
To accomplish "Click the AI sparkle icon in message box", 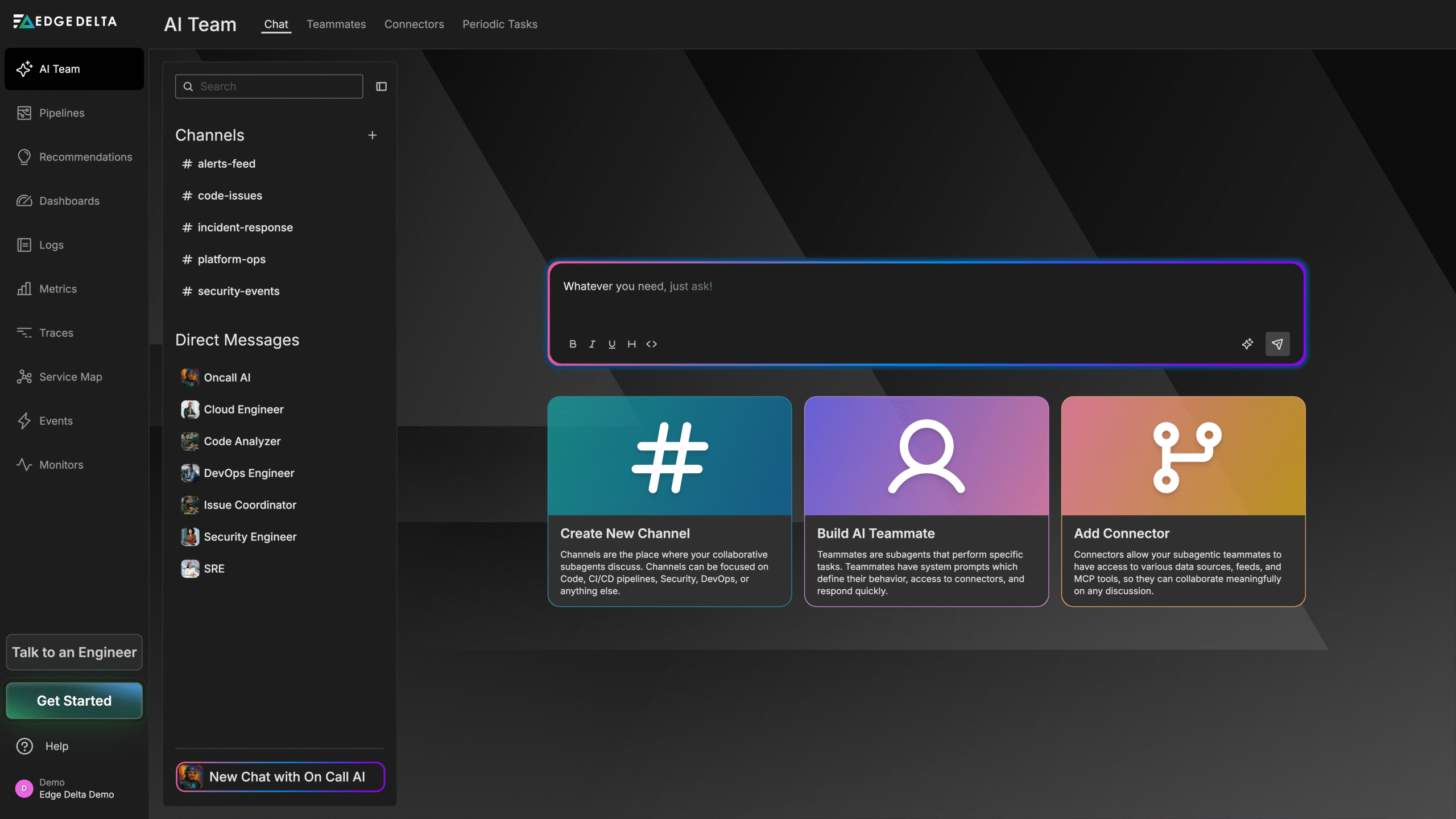I will (x=1248, y=344).
